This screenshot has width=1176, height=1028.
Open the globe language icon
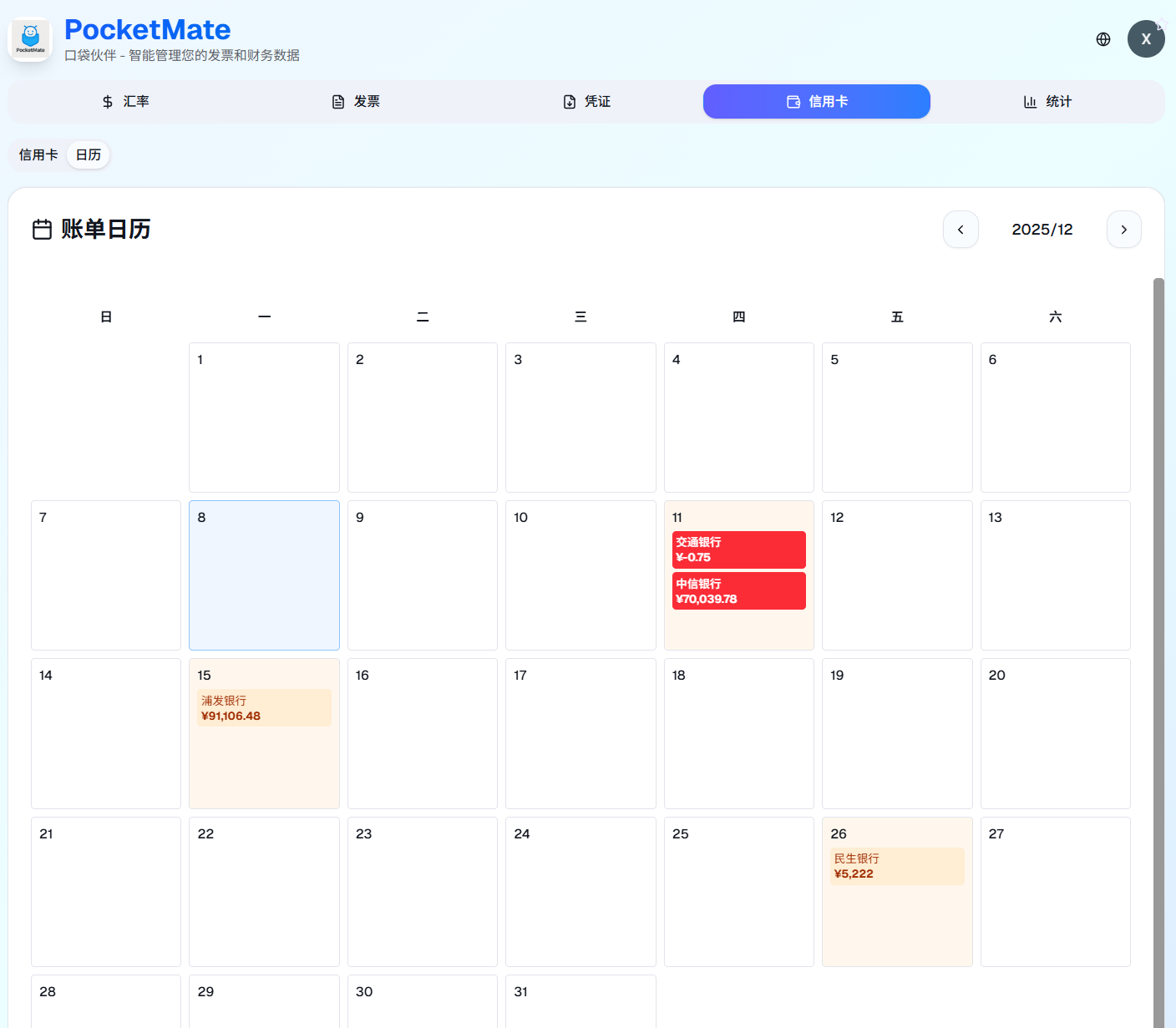pos(1102,38)
